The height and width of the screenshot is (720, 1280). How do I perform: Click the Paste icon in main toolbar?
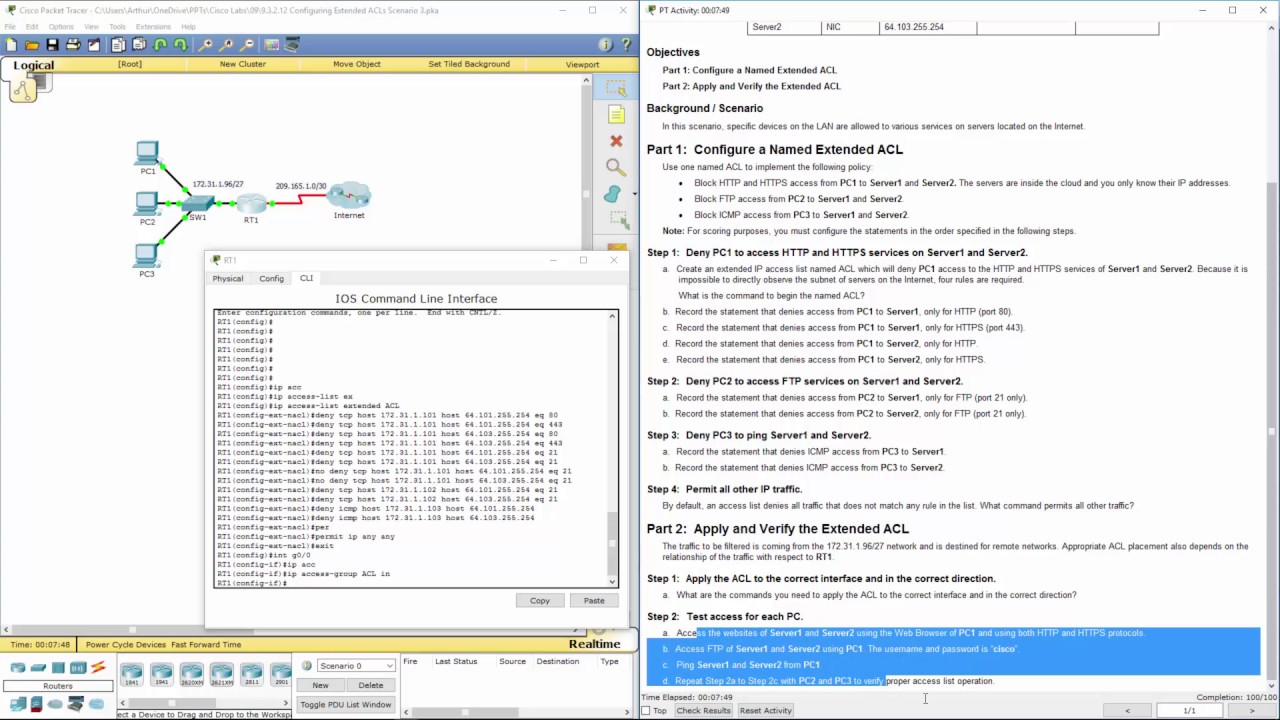[139, 45]
